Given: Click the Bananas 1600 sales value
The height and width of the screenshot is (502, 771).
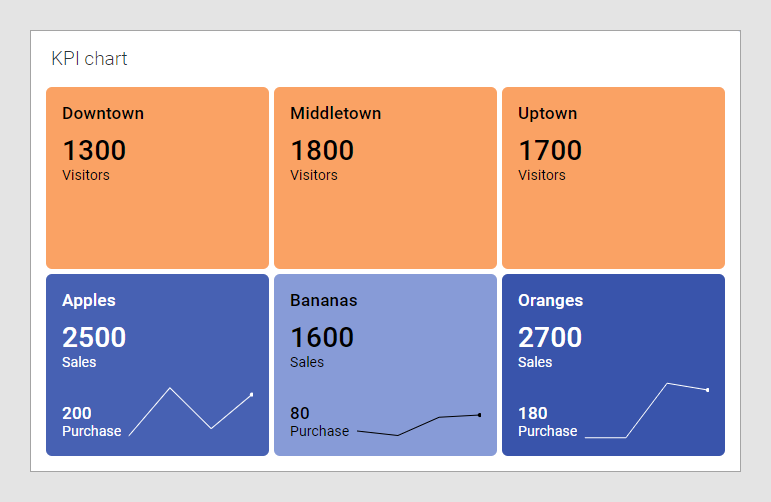Looking at the screenshot, I should pos(322,337).
